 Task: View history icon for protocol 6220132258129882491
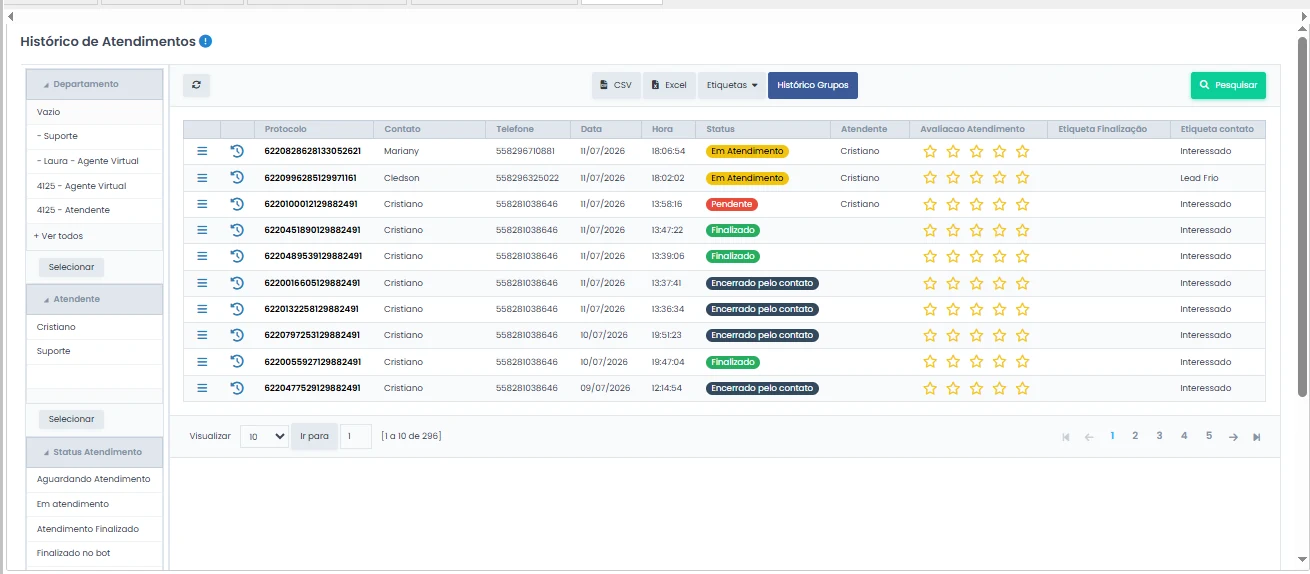(237, 309)
